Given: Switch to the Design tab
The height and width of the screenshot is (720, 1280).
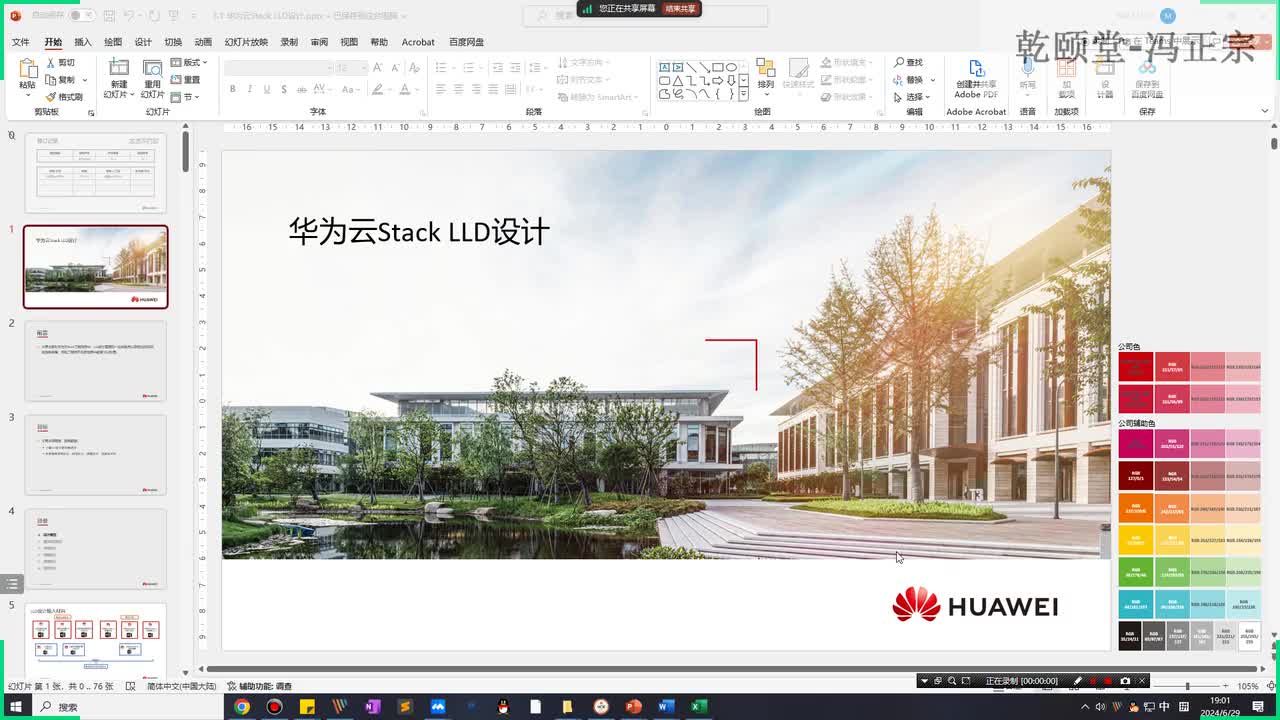Looking at the screenshot, I should [x=143, y=42].
